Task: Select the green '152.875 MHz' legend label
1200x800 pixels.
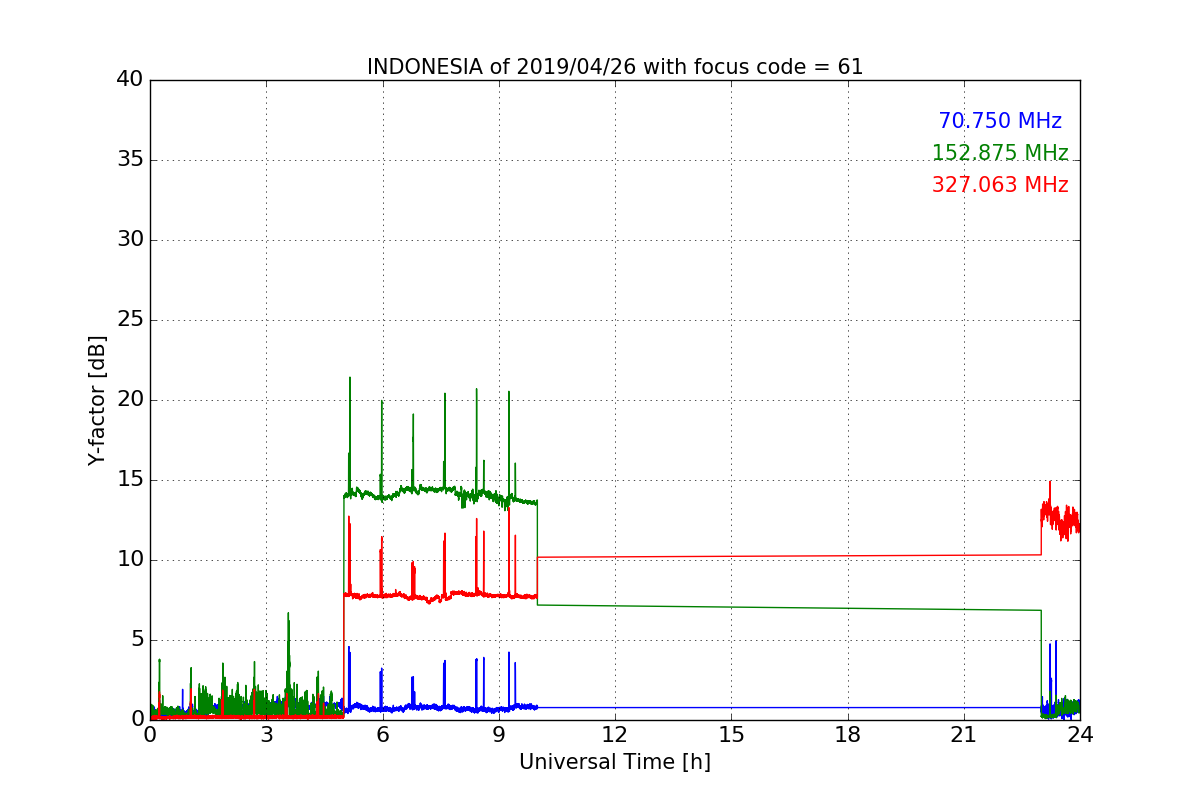Action: click(x=1000, y=153)
